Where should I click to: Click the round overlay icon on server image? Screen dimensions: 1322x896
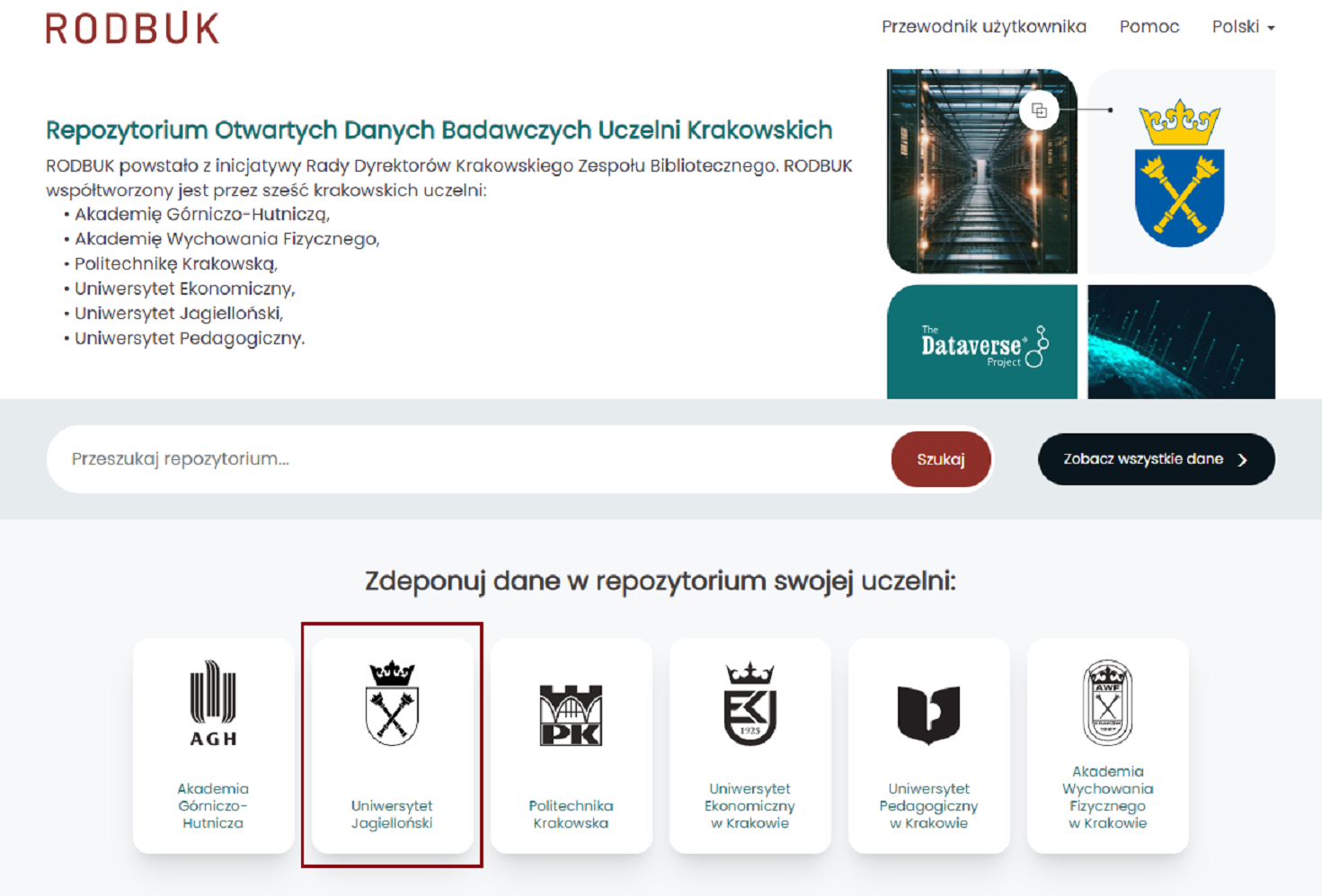[x=1039, y=111]
